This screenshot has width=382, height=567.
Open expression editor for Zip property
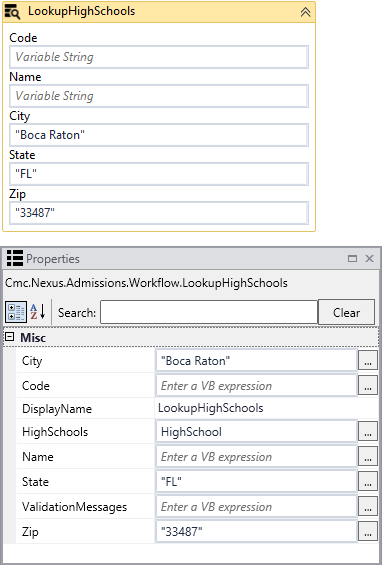coord(368,531)
